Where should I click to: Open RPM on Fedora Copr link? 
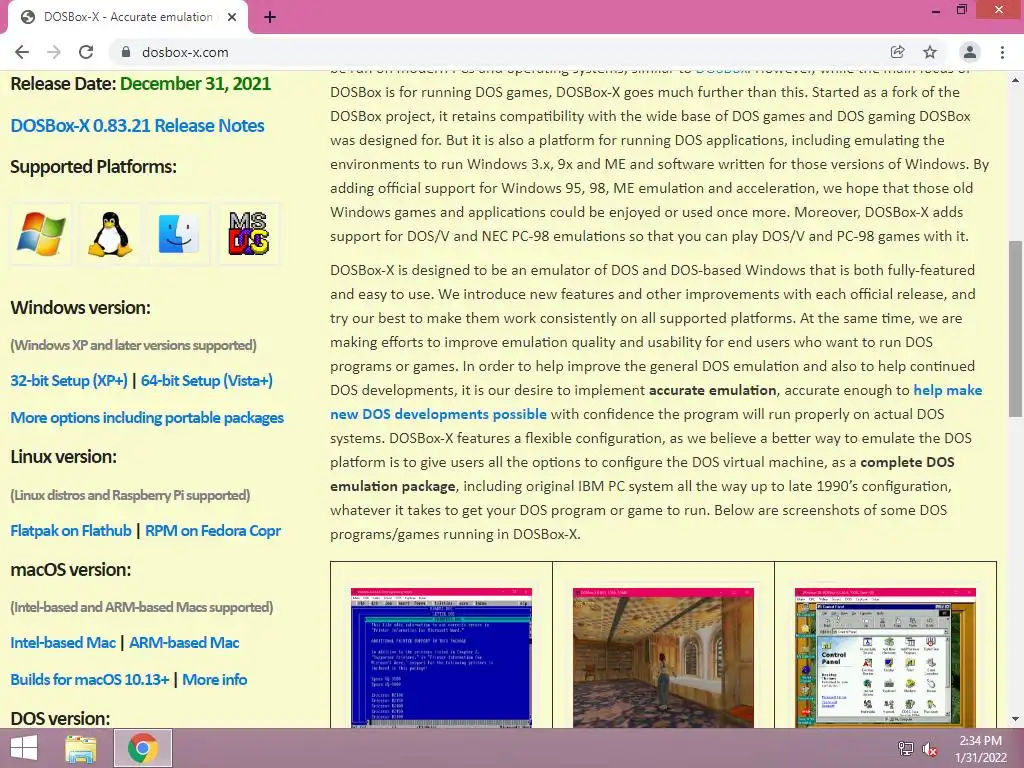coord(213,531)
